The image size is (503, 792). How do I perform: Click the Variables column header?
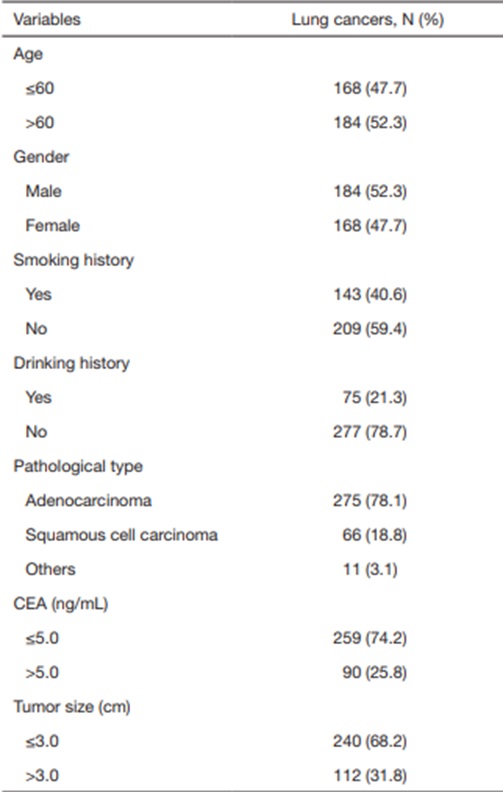pos(47,19)
